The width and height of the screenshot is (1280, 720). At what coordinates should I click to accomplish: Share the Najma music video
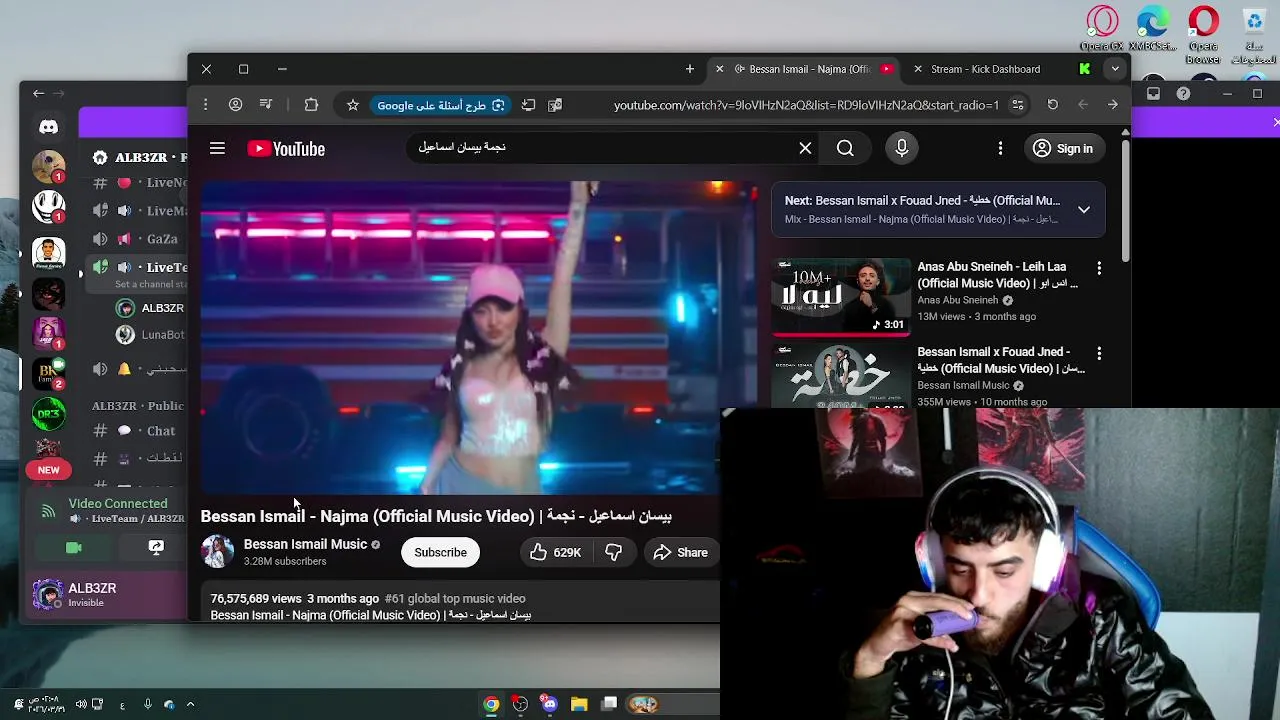click(681, 552)
